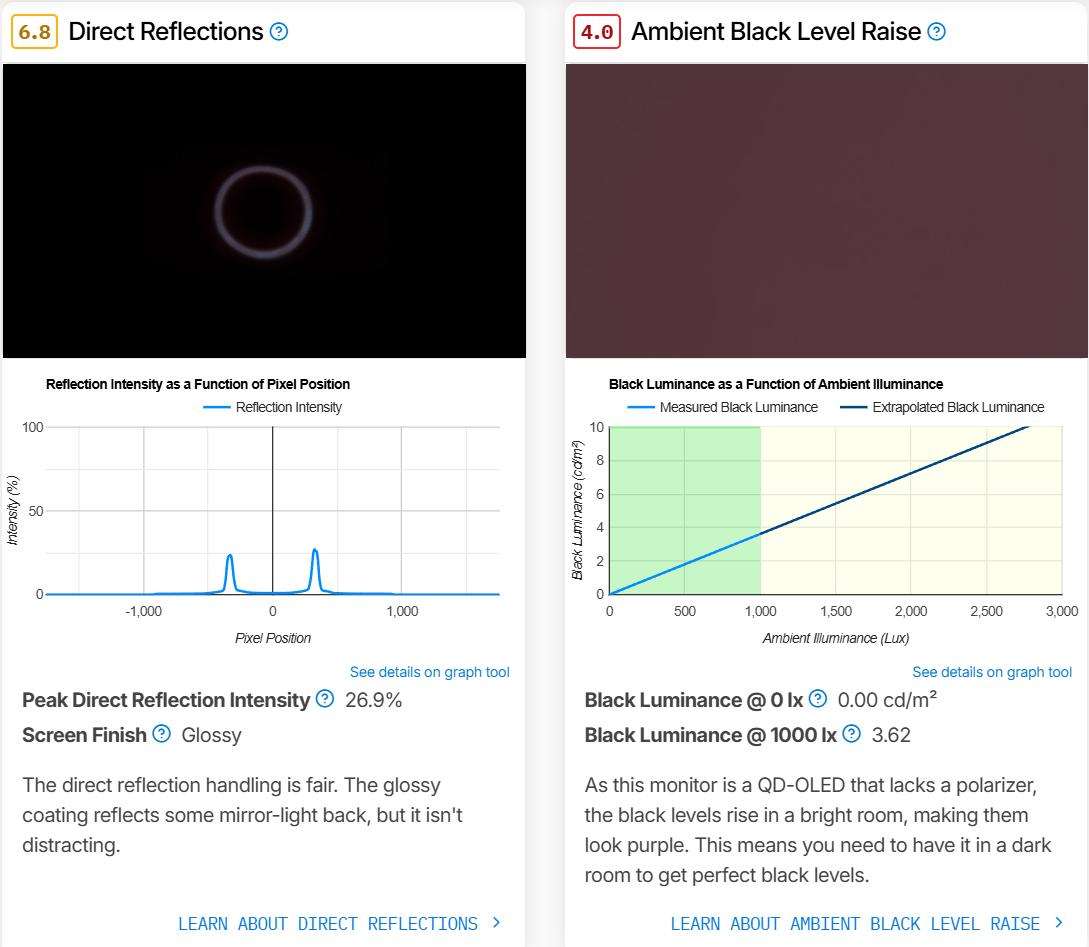Viewport: 1089px width, 947px height.
Task: Click the direct reflection ring photo
Action: click(264, 211)
